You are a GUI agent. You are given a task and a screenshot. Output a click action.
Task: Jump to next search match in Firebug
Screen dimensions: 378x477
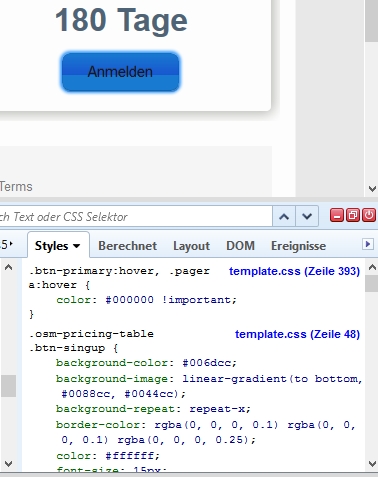point(307,217)
